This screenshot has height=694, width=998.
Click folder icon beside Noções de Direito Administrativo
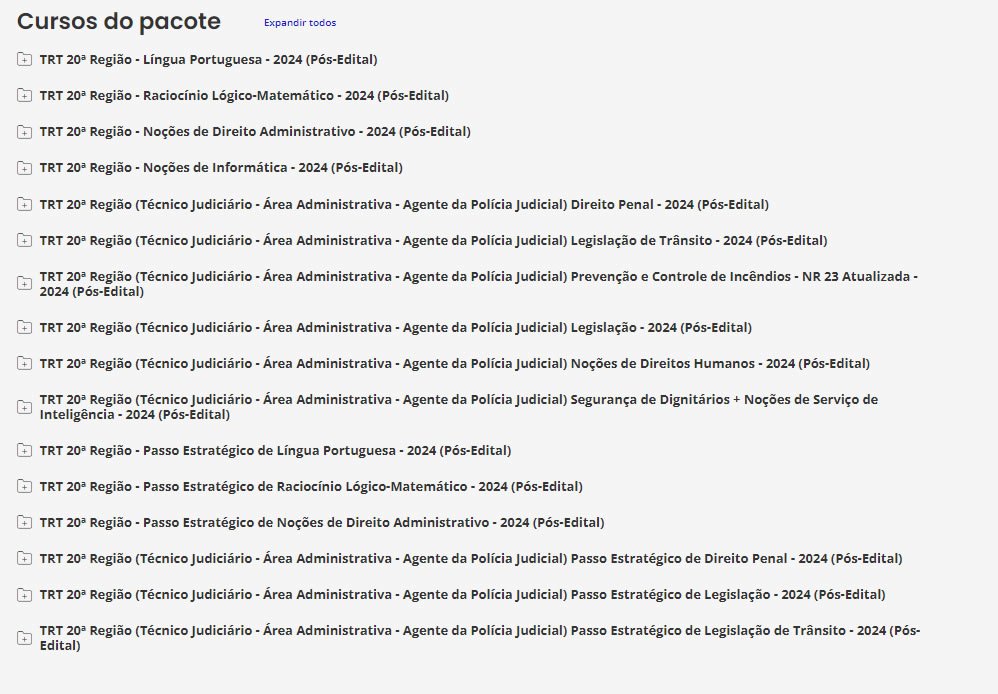click(25, 132)
